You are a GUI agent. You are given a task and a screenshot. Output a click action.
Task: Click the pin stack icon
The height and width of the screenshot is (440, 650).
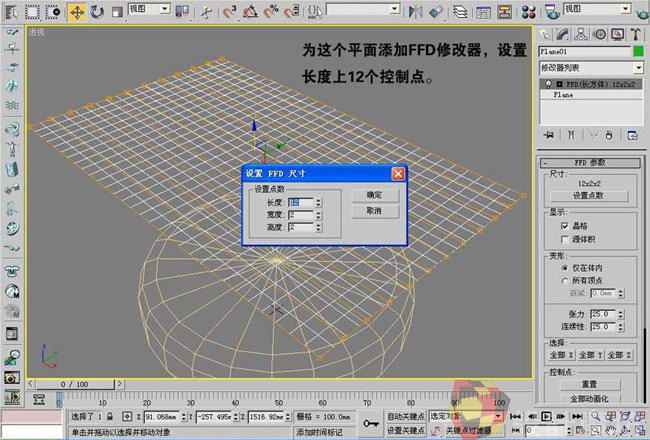[549, 135]
